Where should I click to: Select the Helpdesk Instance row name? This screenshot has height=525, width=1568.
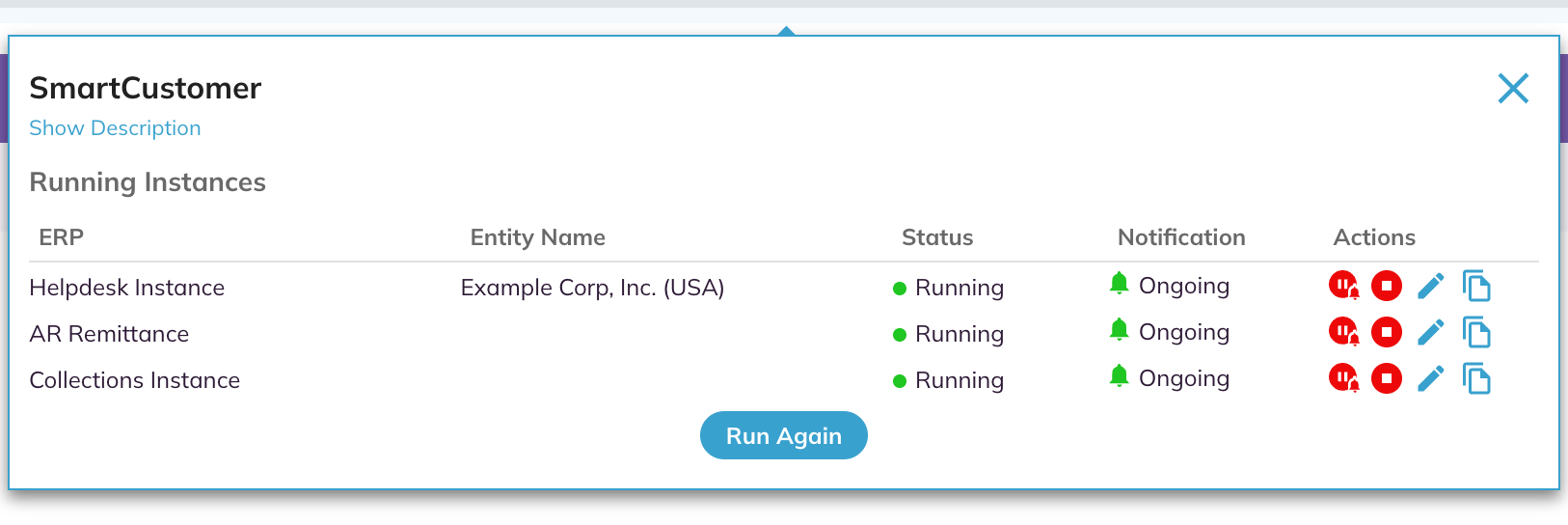127,288
